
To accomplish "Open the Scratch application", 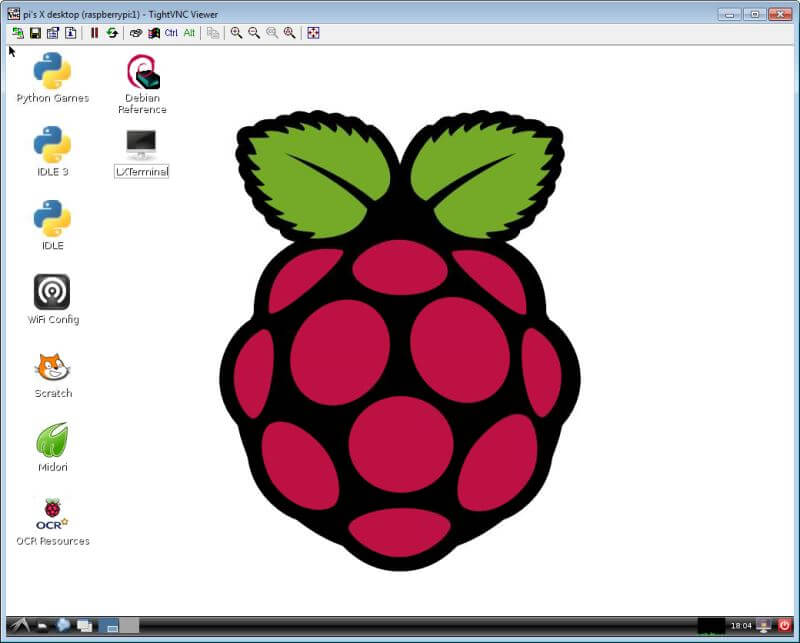I will [x=52, y=368].
